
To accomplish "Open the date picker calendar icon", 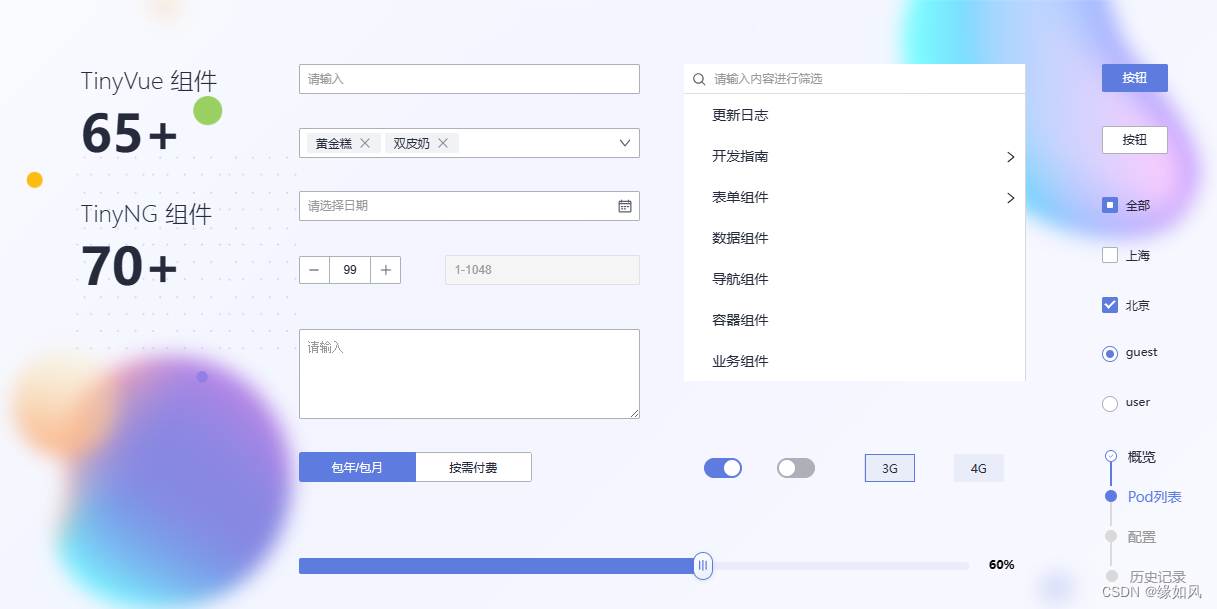I will (625, 206).
